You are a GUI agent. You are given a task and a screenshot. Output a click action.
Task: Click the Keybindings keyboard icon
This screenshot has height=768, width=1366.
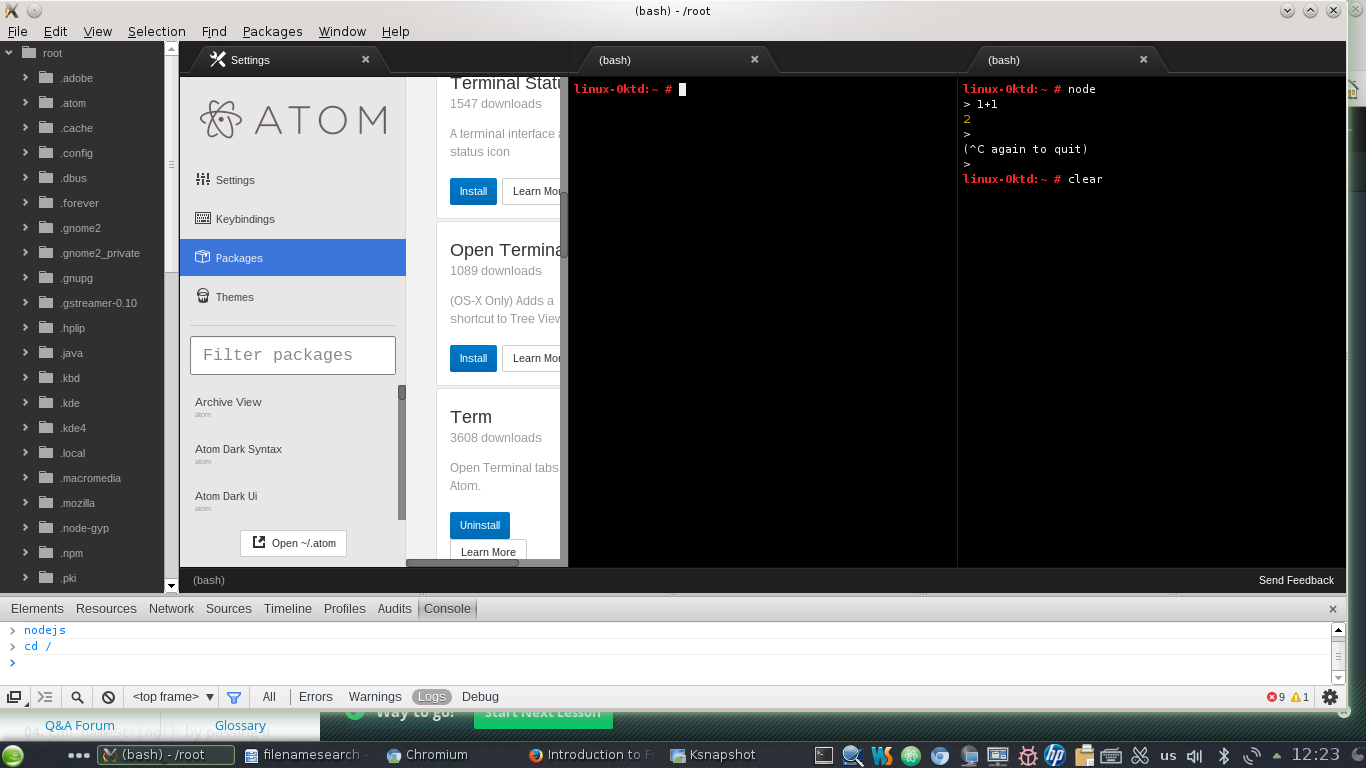(x=203, y=219)
